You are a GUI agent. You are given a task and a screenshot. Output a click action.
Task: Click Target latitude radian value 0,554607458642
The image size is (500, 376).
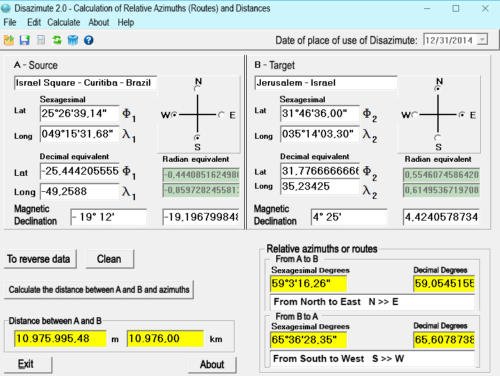(441, 175)
